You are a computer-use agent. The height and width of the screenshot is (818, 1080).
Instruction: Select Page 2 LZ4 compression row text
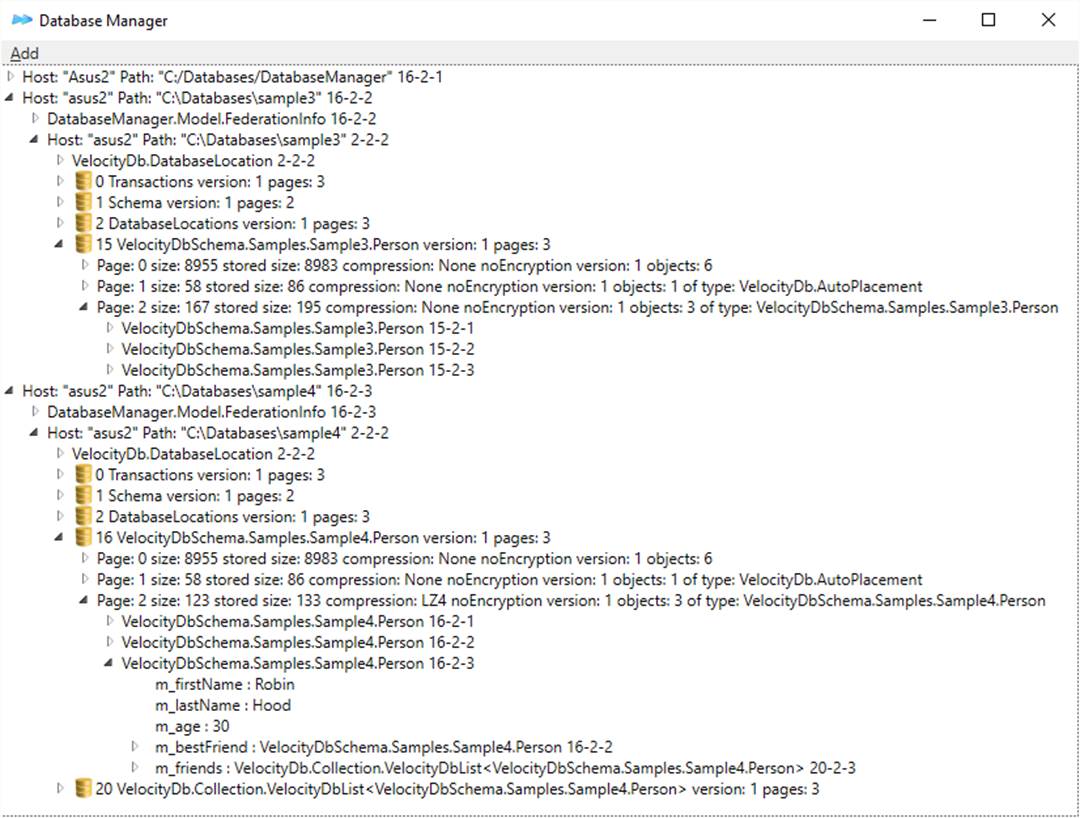[571, 600]
